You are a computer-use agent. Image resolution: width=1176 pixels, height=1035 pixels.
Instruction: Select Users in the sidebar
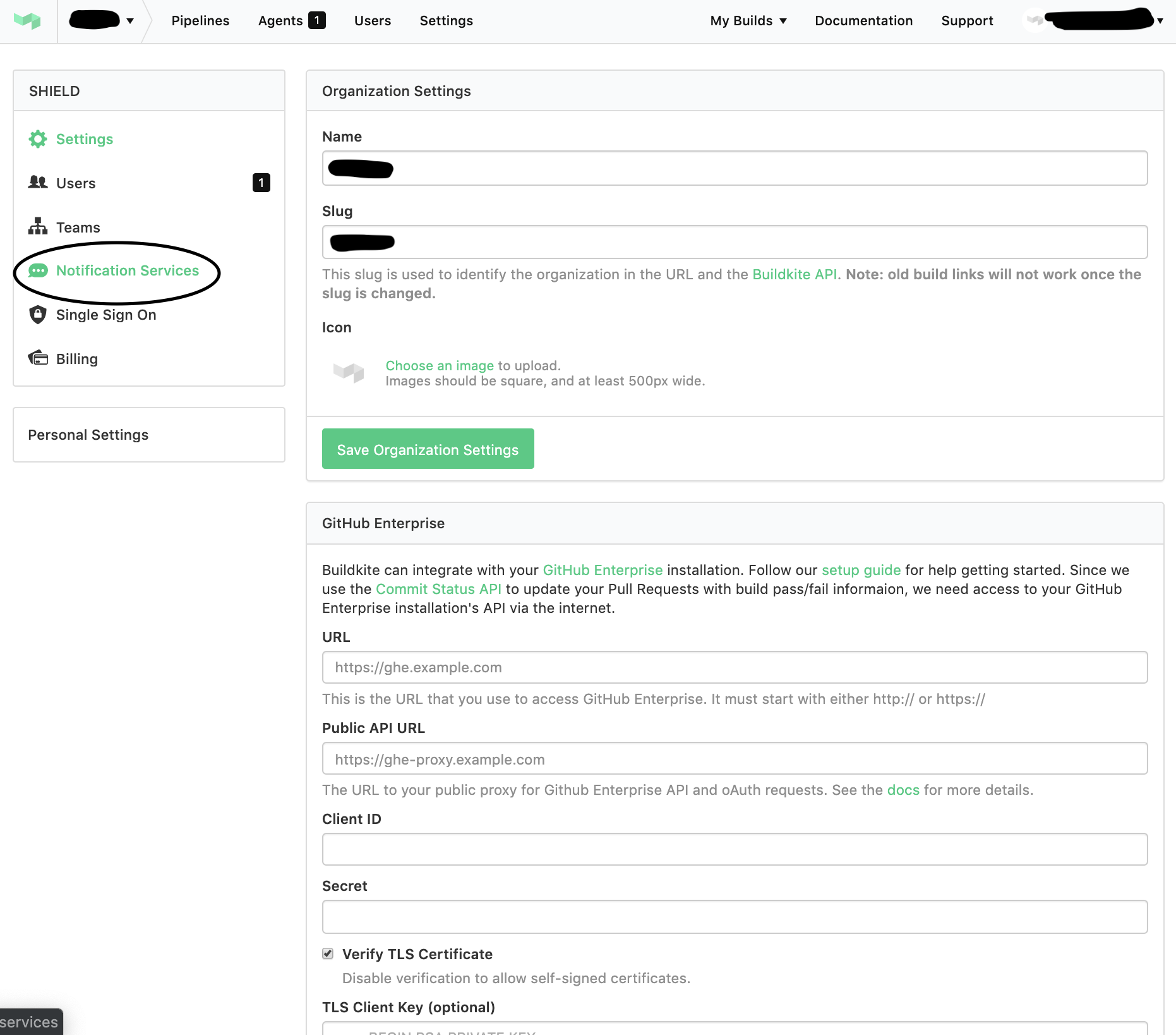(x=76, y=183)
